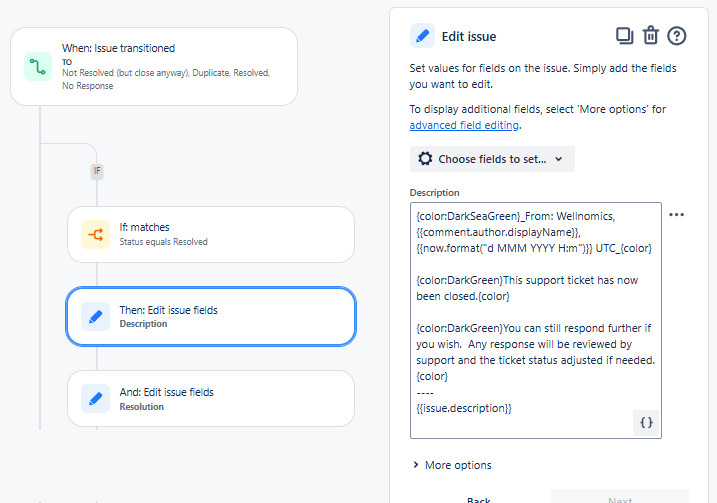717x503 pixels.
Task: Click the pencil icon on Edit issue fields Resolution
Action: (x=96, y=399)
